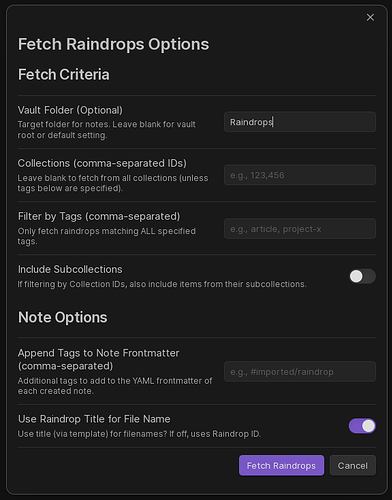
Task: Click the 'Additional tags to add to the YAML' text
Action: pos(115,386)
